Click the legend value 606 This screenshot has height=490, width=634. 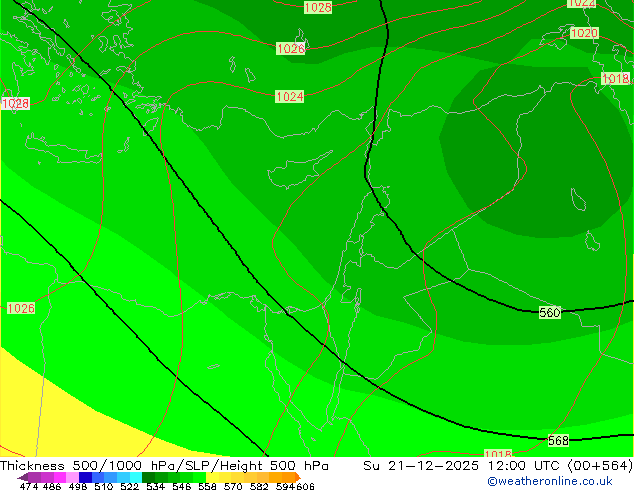click(x=305, y=486)
